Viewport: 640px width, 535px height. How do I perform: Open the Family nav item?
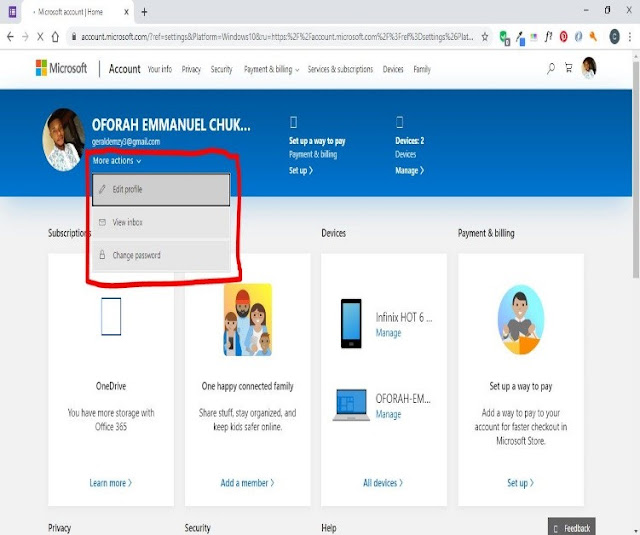(422, 69)
